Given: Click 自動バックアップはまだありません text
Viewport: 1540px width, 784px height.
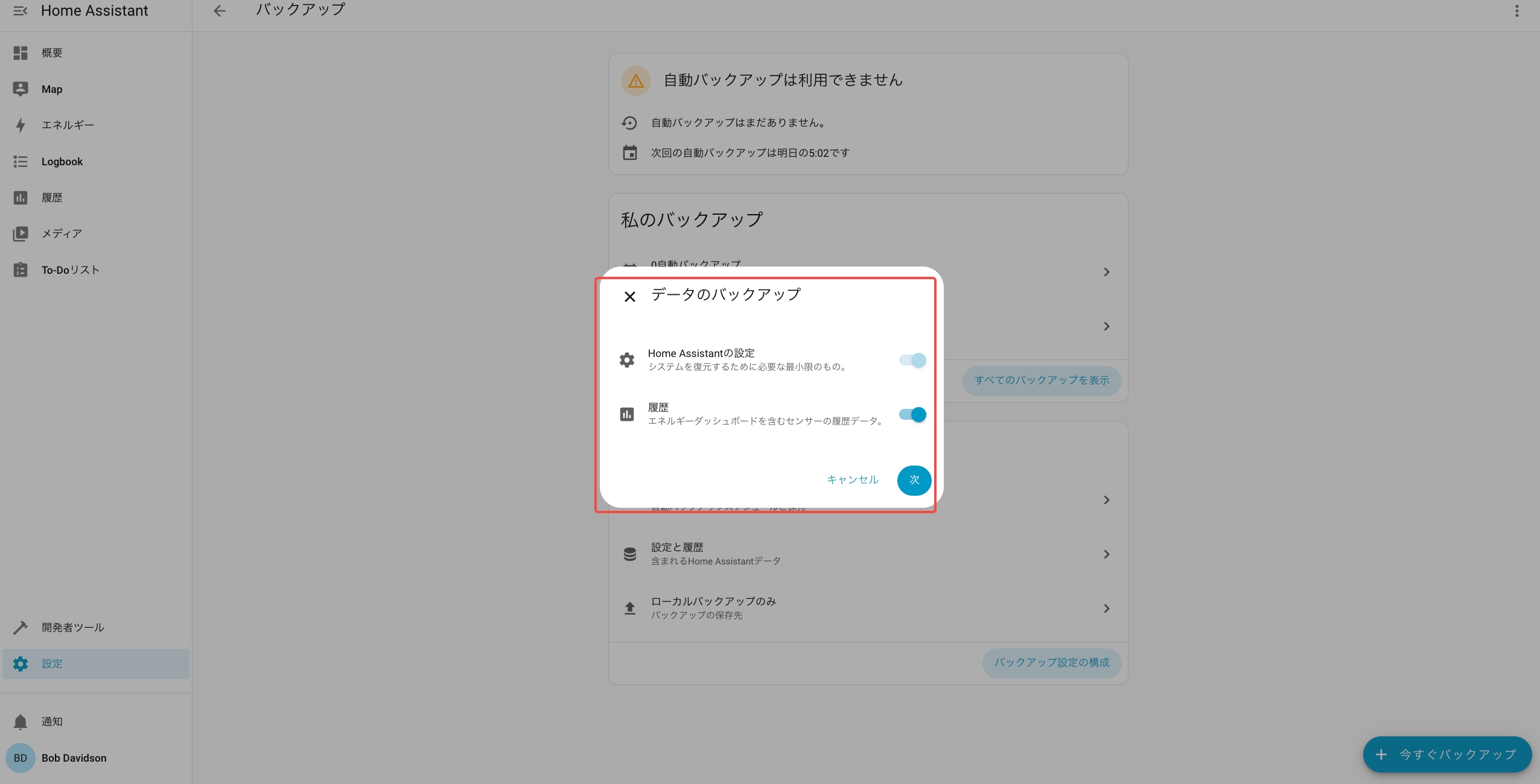Looking at the screenshot, I should click(738, 123).
